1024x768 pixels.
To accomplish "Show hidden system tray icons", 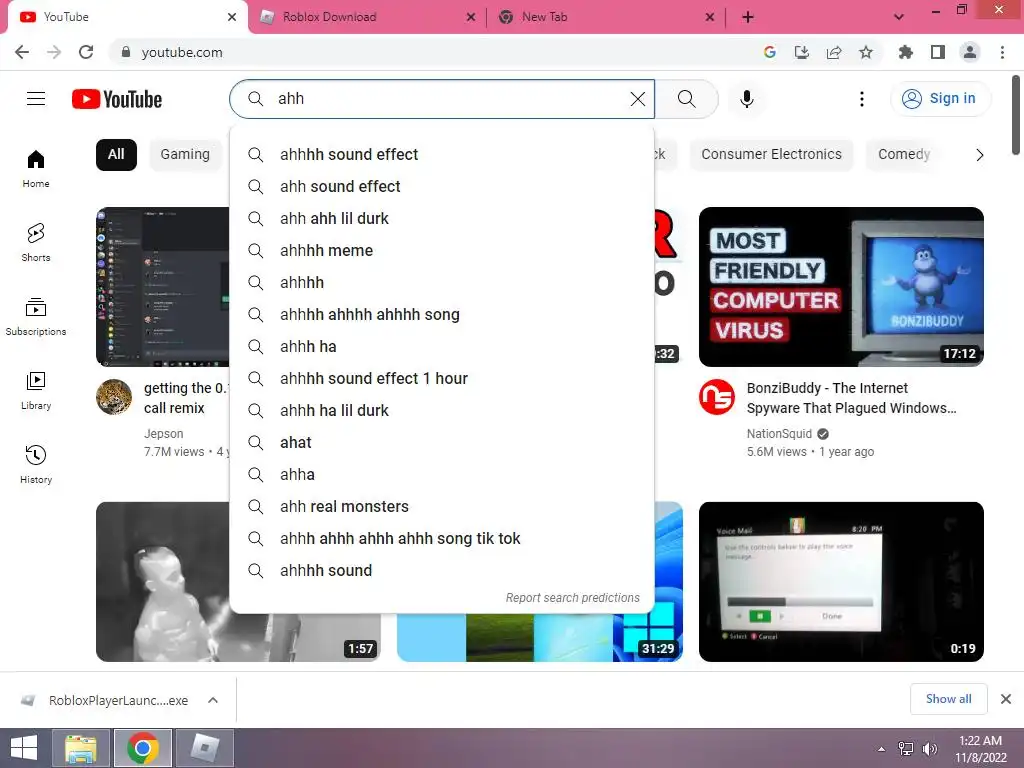I will pos(882,749).
